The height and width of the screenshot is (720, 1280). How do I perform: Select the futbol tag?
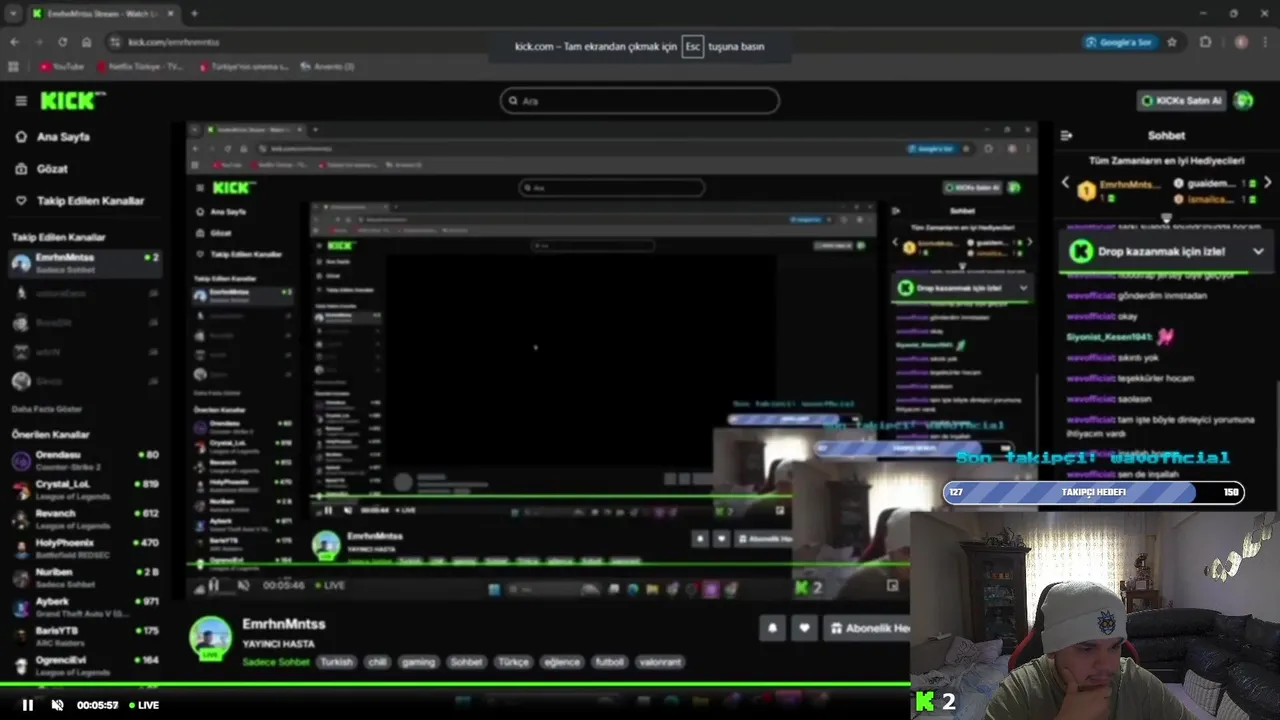coord(609,662)
